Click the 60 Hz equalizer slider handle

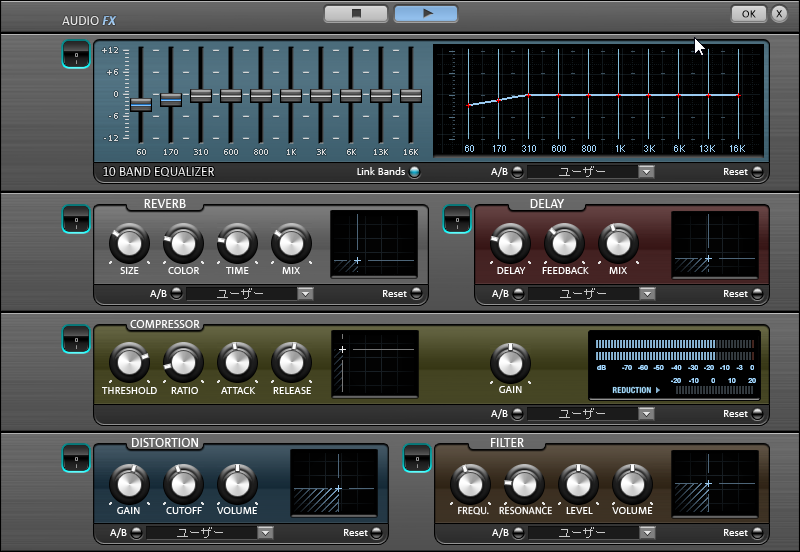(141, 103)
